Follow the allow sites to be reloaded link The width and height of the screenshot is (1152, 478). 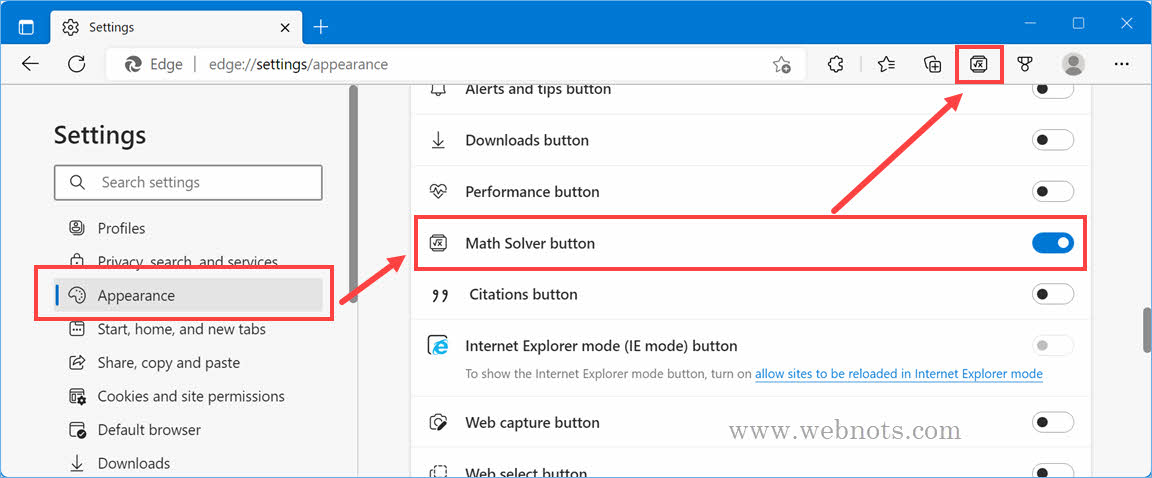(898, 374)
